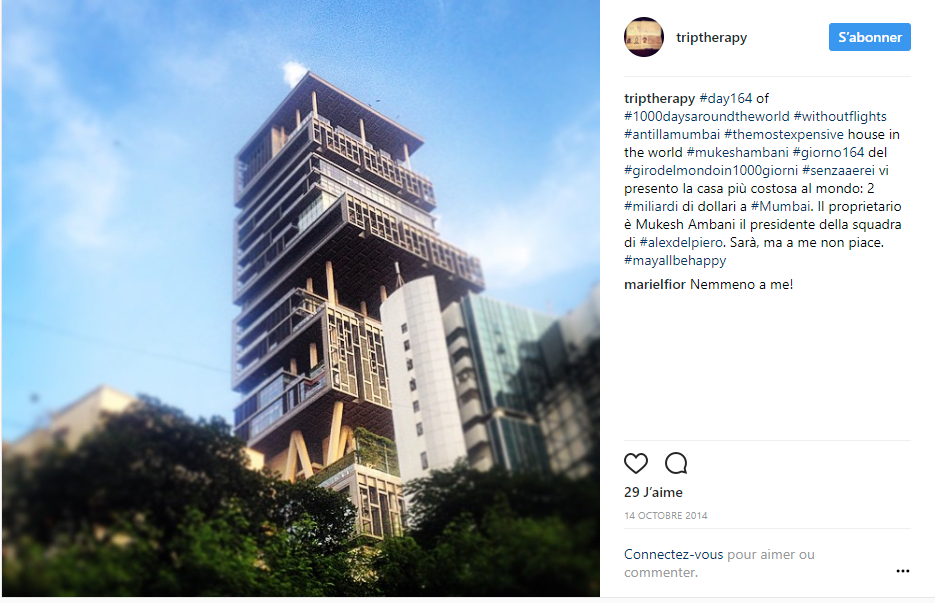
Task: Open the 14 OCTOBRE 2014 timestamp
Action: coord(665,515)
